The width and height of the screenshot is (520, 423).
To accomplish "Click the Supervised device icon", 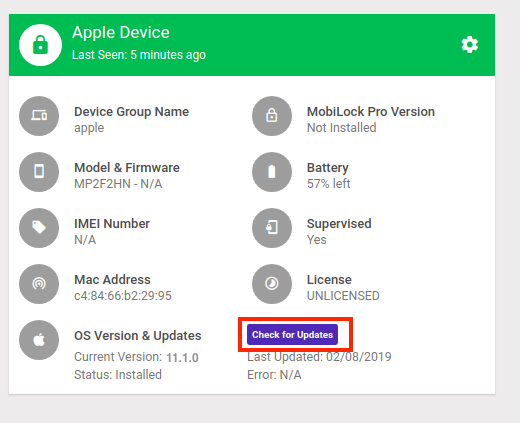I will [x=272, y=228].
